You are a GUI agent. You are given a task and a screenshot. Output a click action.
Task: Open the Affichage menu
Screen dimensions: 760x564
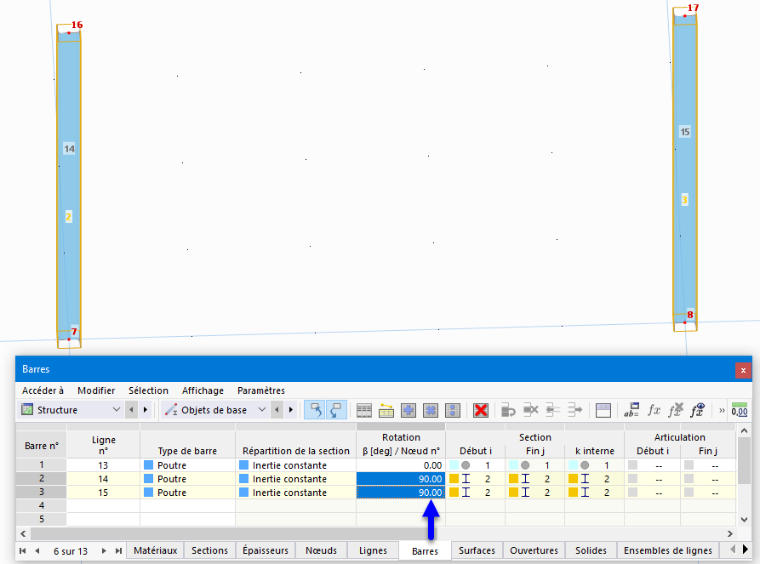pos(203,391)
